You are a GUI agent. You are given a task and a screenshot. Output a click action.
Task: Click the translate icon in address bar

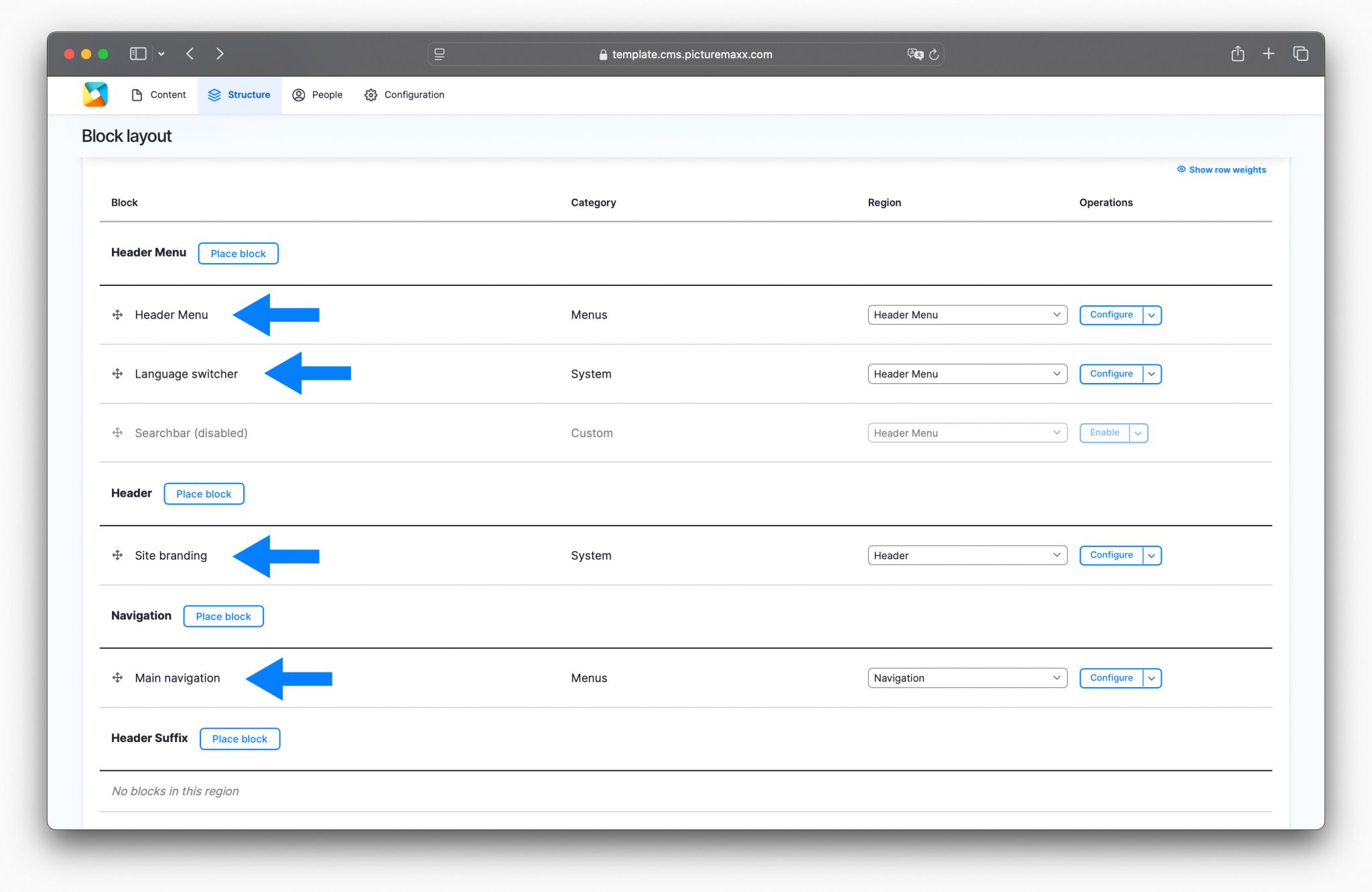click(915, 54)
